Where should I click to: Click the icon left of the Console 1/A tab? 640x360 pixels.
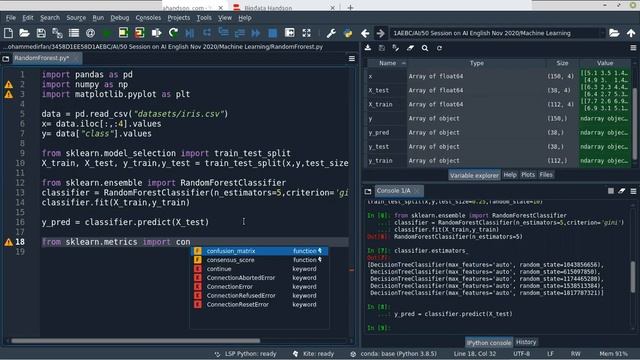[368, 191]
